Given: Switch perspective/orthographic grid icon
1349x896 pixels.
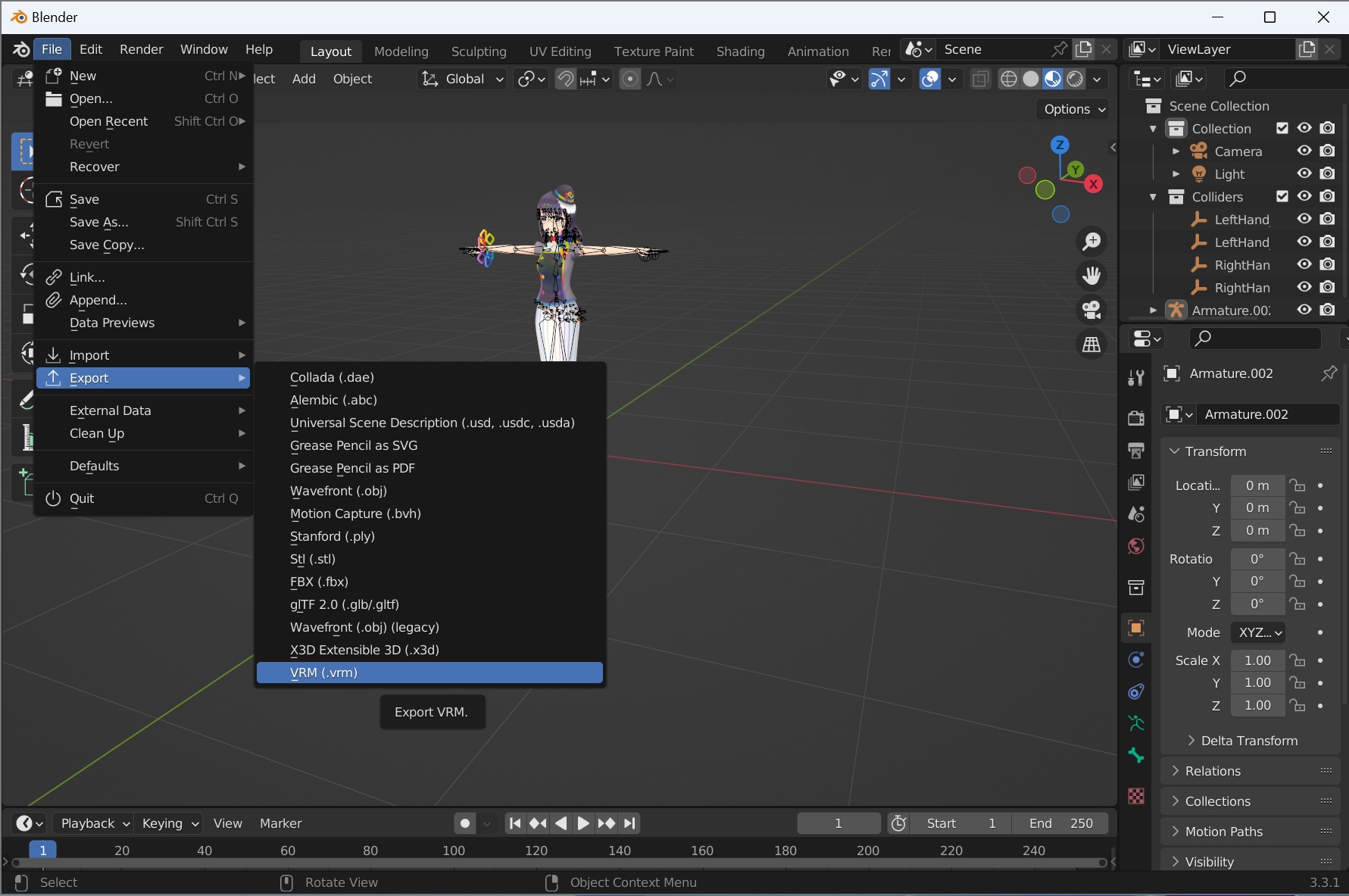Looking at the screenshot, I should point(1091,345).
